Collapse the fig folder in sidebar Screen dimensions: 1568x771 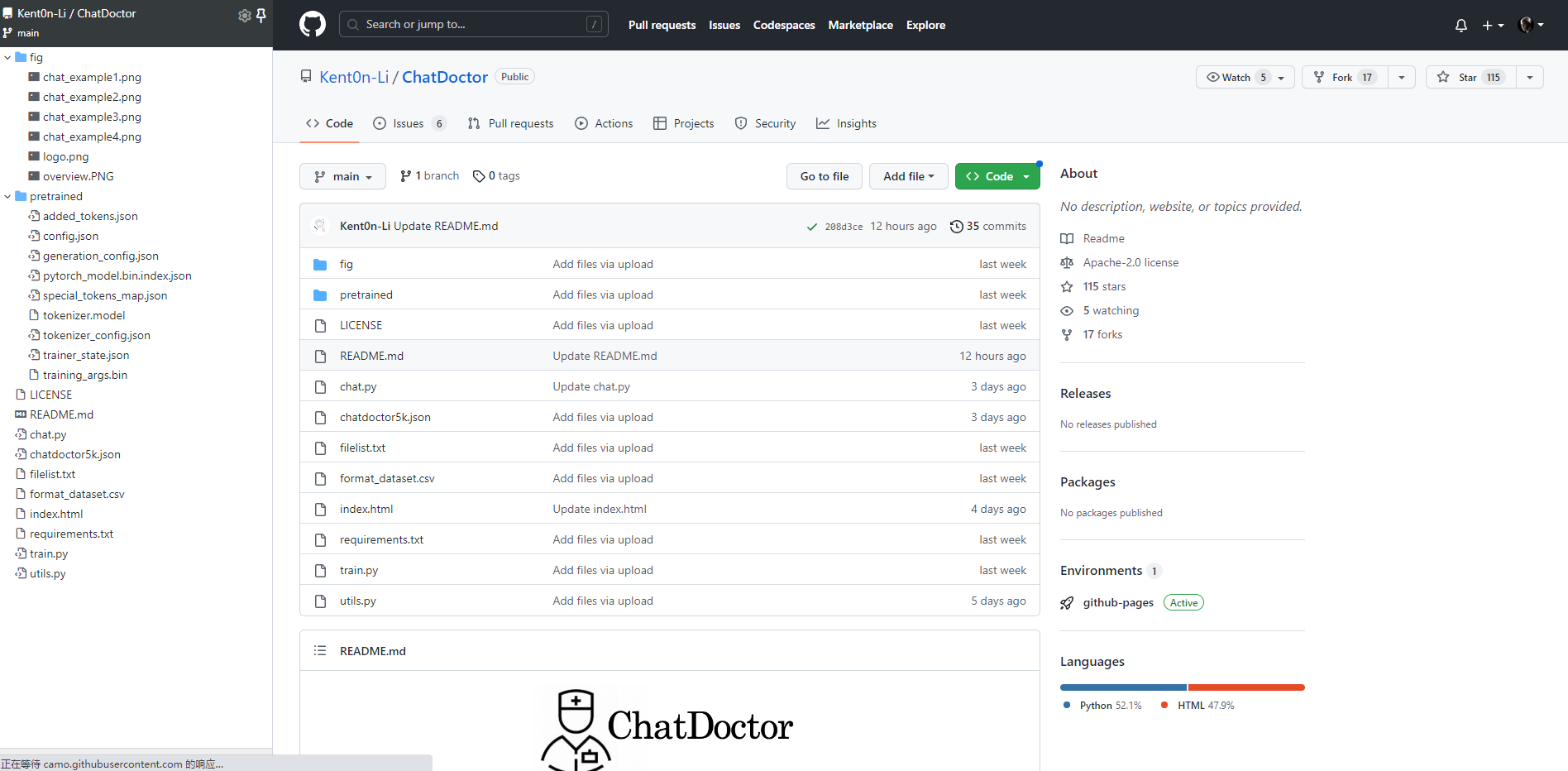[7, 57]
